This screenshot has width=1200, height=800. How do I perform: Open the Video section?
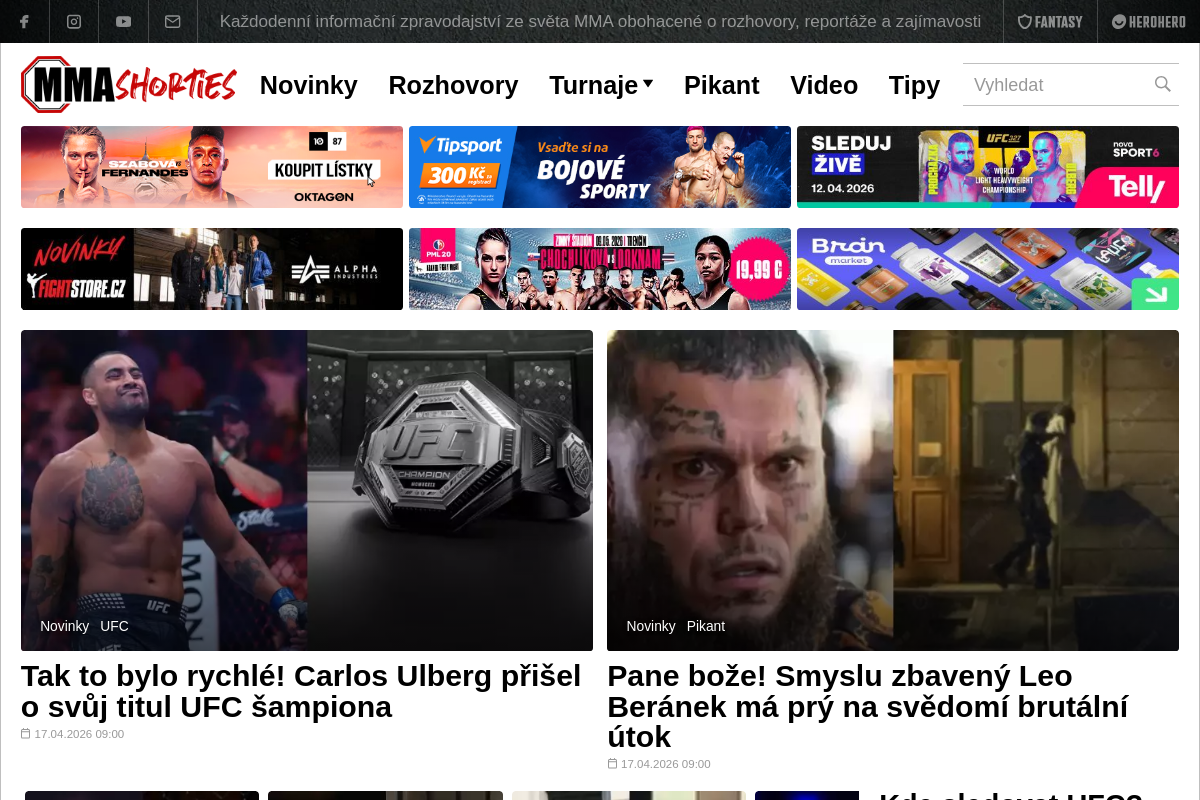(x=824, y=85)
